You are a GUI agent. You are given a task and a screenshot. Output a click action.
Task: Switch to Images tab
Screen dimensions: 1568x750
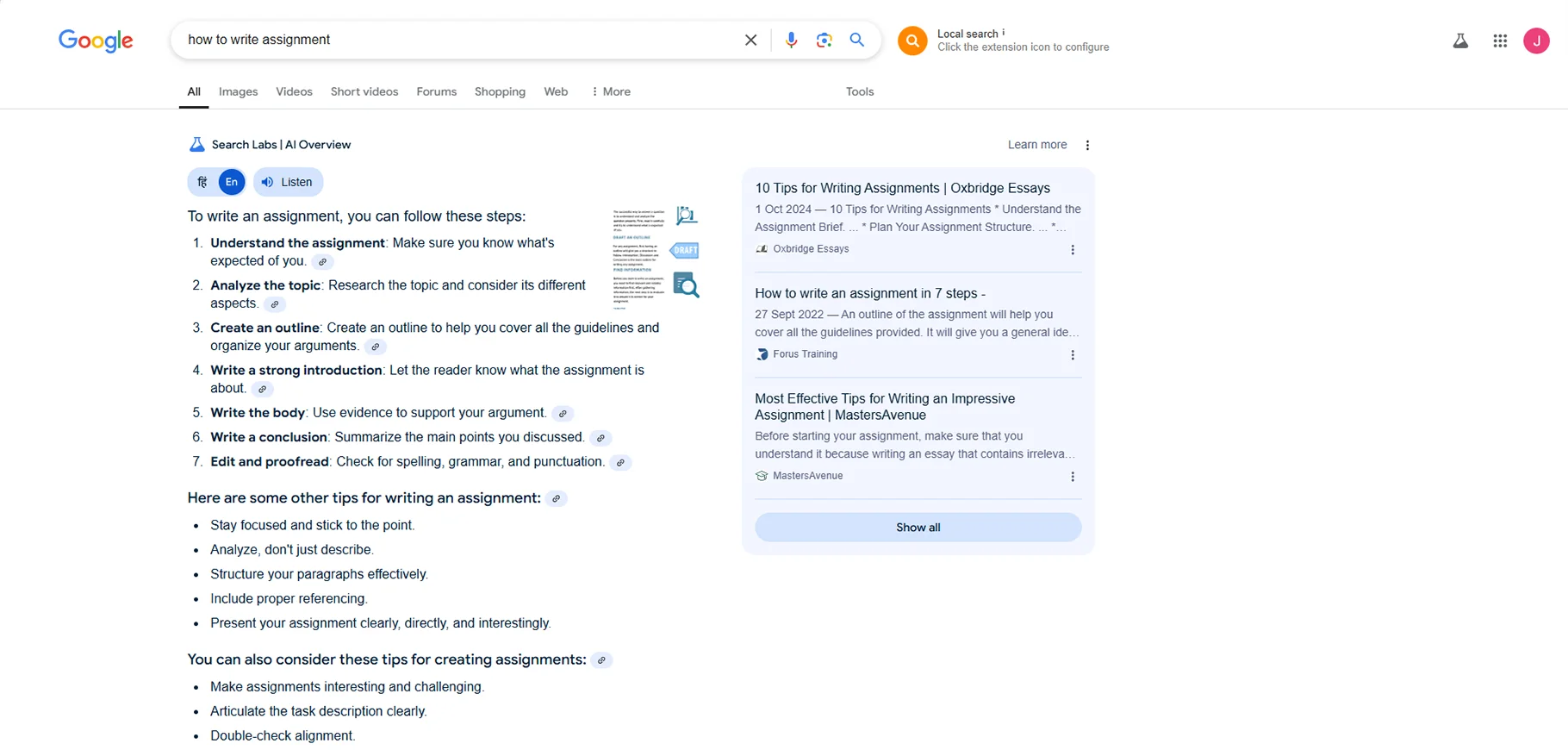(239, 91)
